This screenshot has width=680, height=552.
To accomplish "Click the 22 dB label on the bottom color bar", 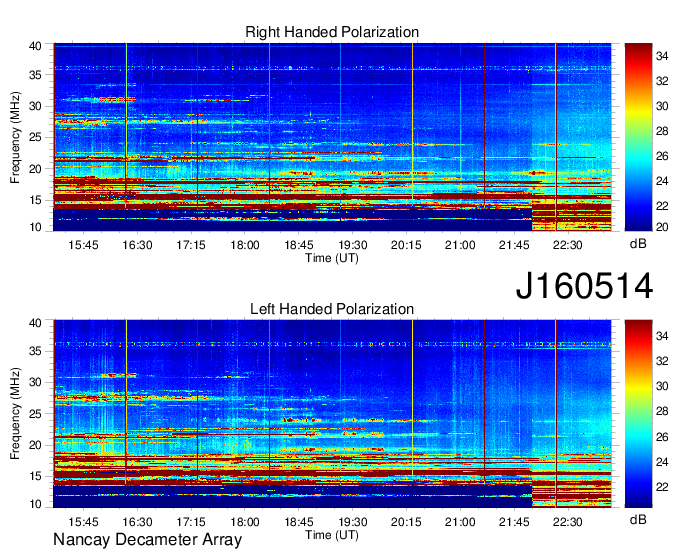I will [662, 487].
